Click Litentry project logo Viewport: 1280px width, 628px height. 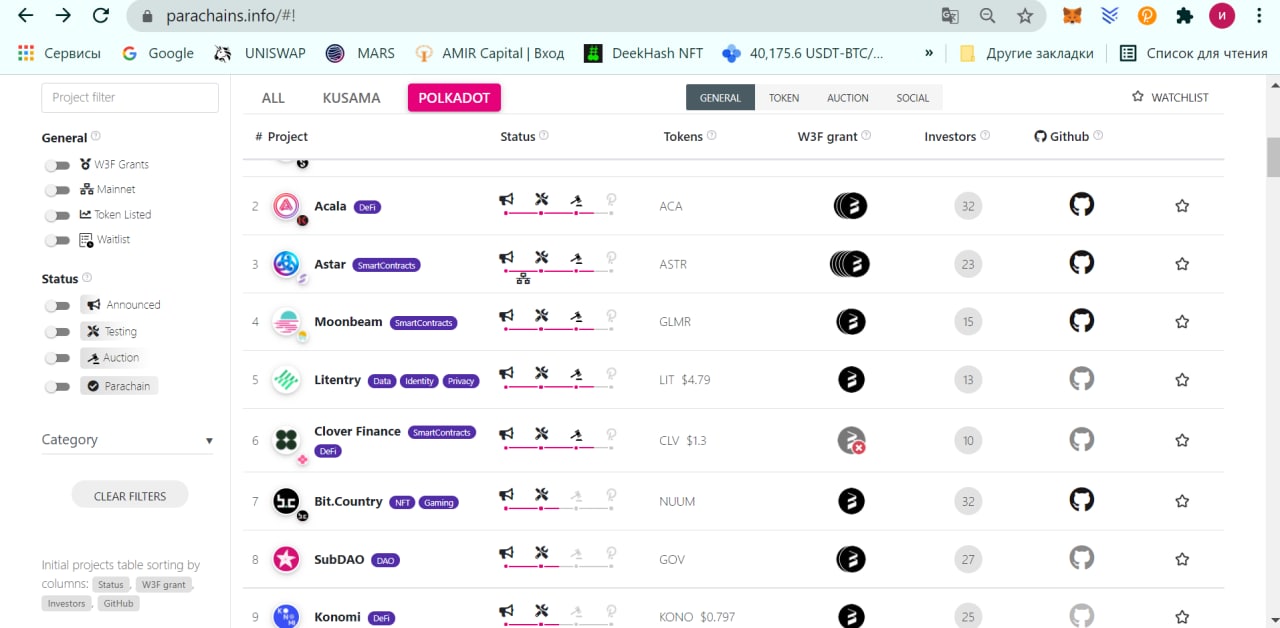point(287,380)
